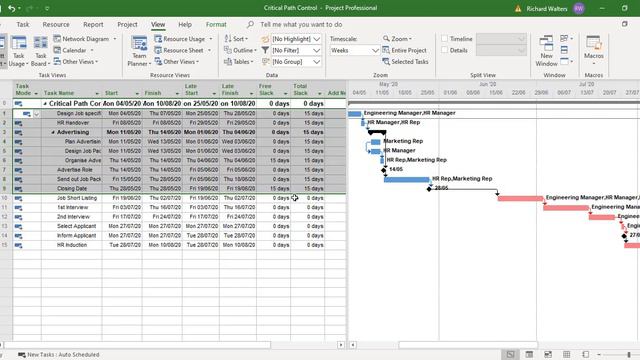This screenshot has width=640, height=360.
Task: Open the Task Usage view
Action: [x=19, y=52]
